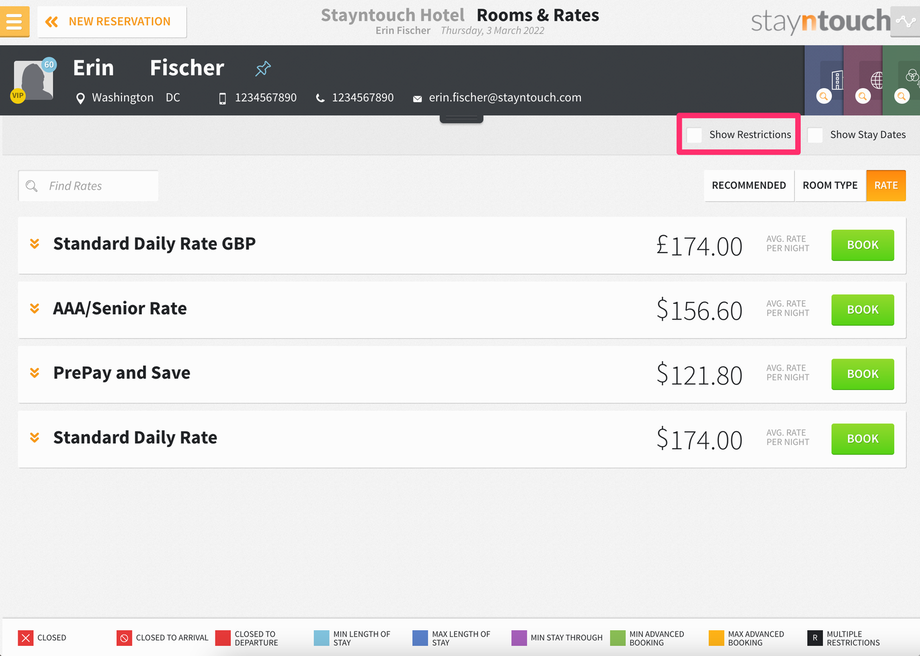Click Min Length of Stay swatch
The height and width of the screenshot is (656, 920).
[322, 638]
